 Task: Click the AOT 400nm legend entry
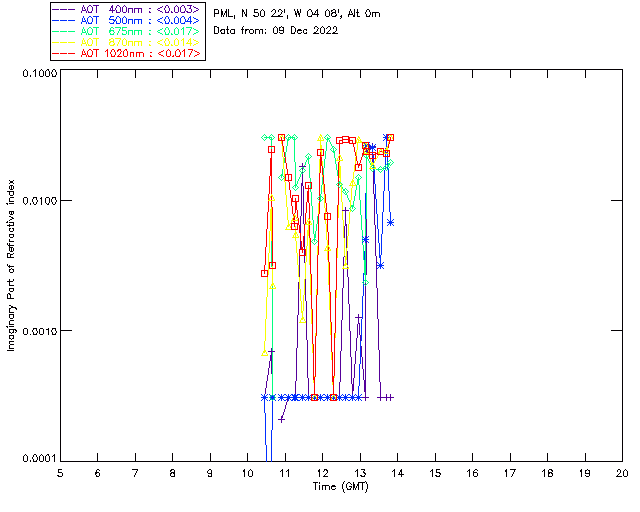(x=126, y=9)
